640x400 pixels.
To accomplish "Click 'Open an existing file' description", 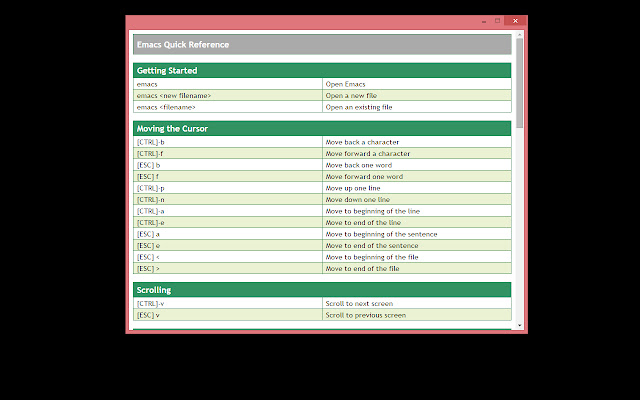I will tap(359, 107).
